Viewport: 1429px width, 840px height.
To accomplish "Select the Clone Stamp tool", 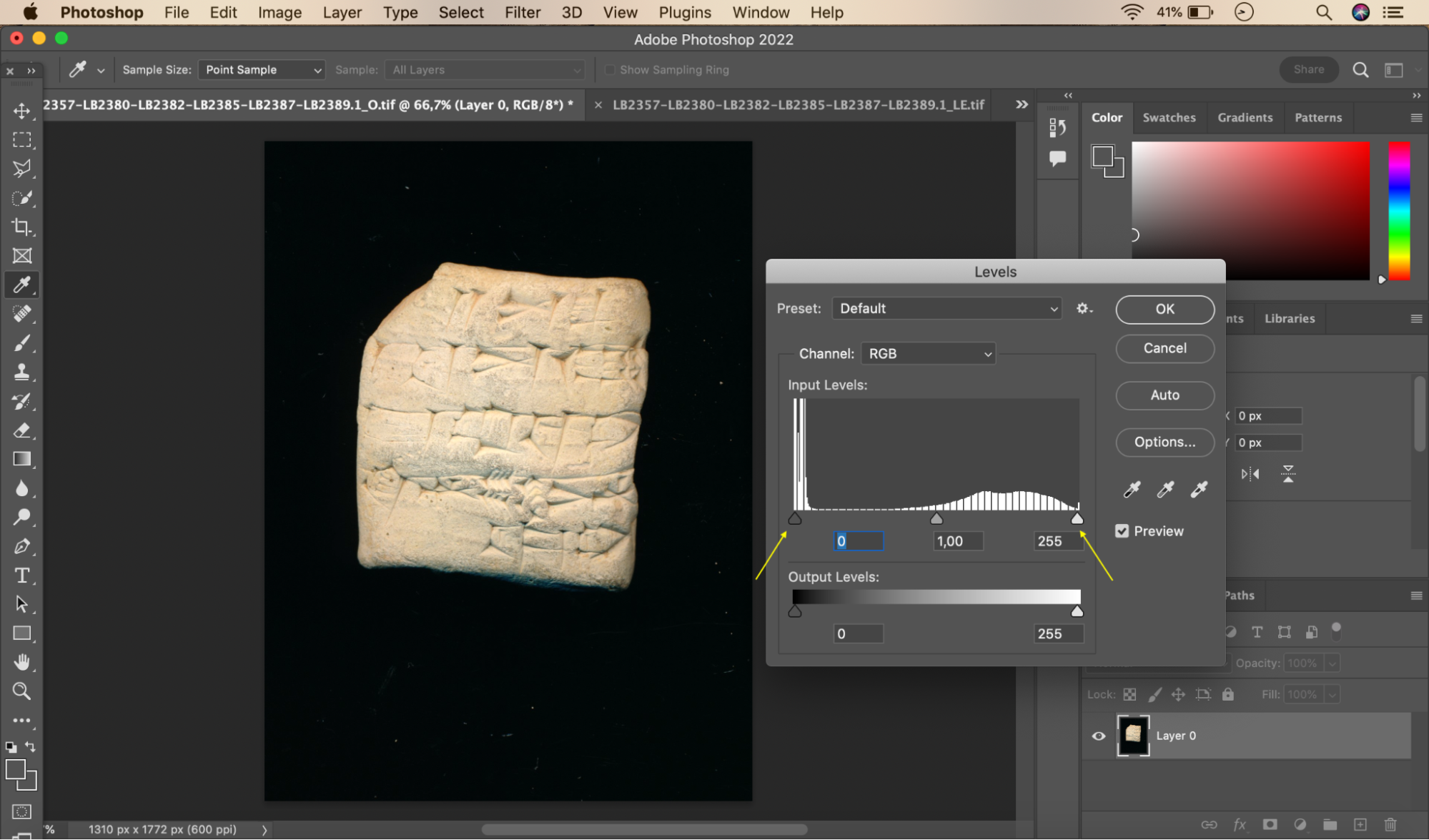I will (21, 372).
